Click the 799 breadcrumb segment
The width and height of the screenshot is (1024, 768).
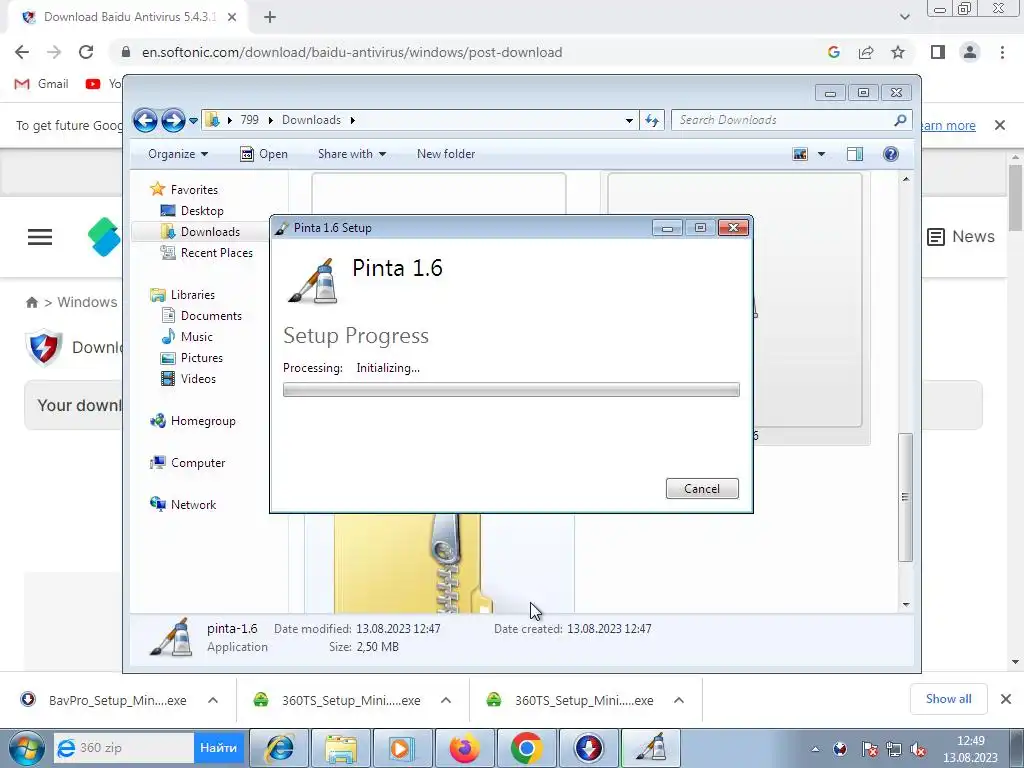(249, 120)
